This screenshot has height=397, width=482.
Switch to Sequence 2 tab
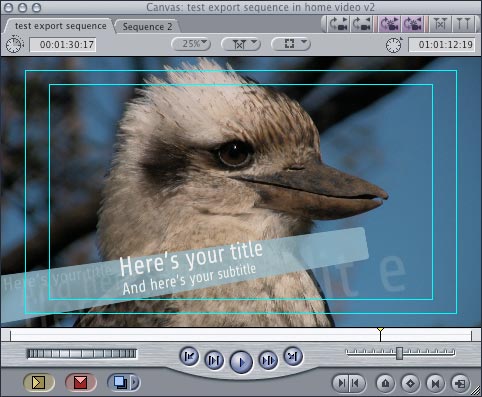147,26
